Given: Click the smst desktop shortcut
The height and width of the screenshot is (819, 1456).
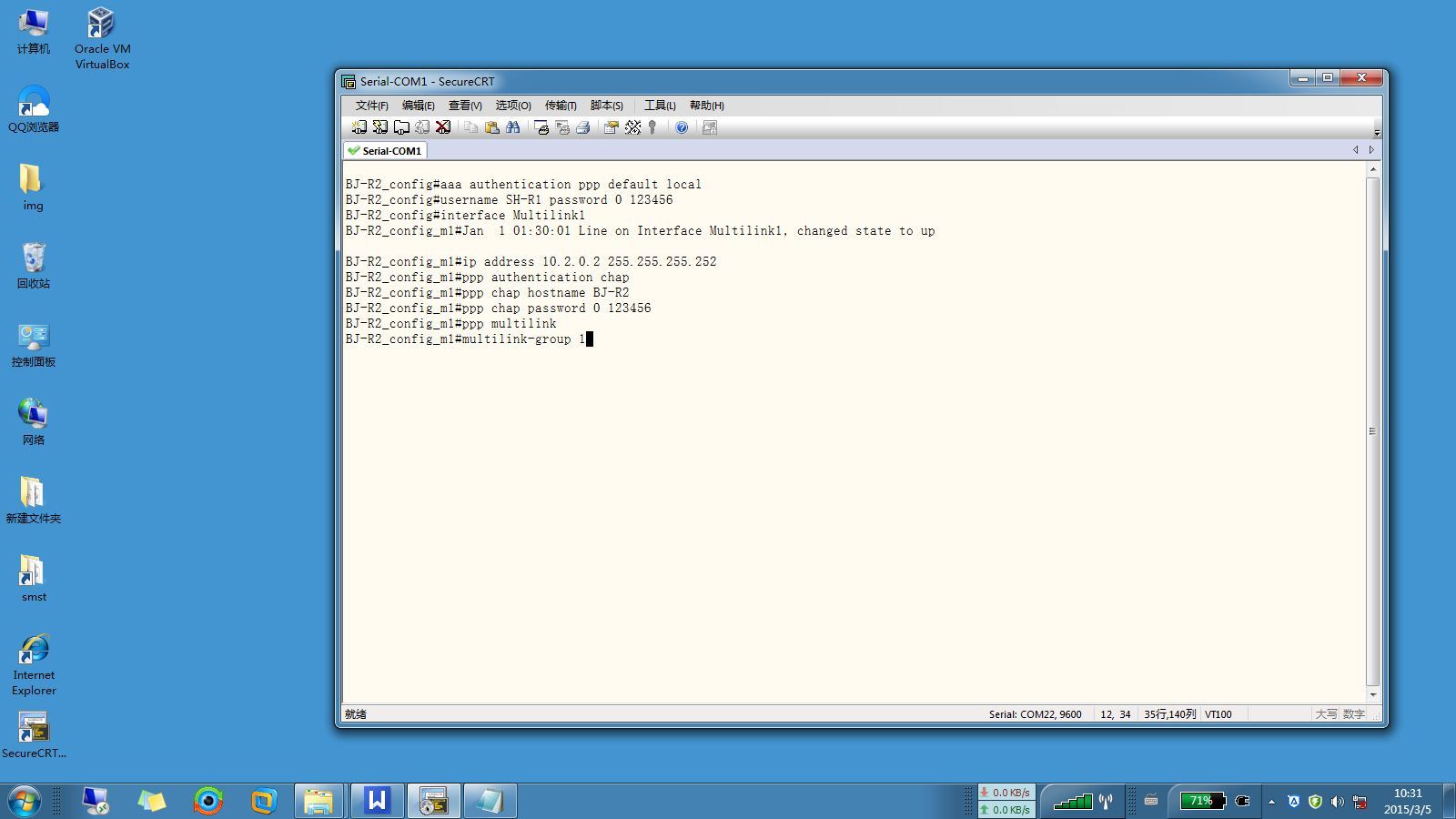Looking at the screenshot, I should tap(34, 579).
